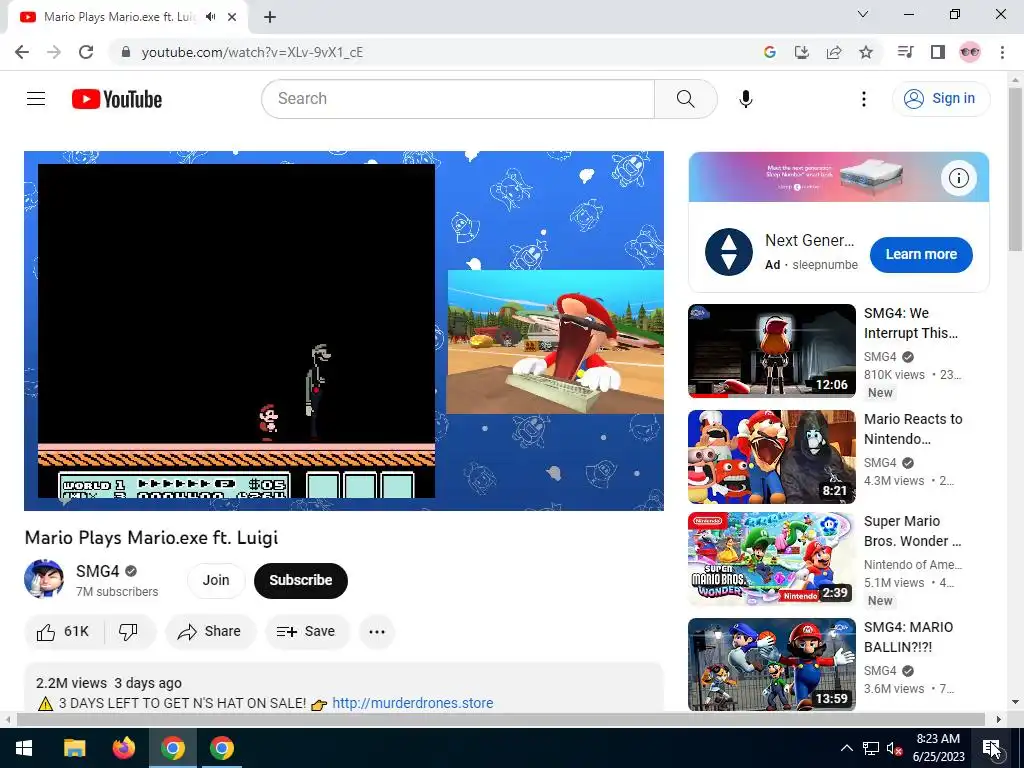Screen dimensions: 1024x768
Task: Open Chrome three-dot menu
Action: 1002,52
